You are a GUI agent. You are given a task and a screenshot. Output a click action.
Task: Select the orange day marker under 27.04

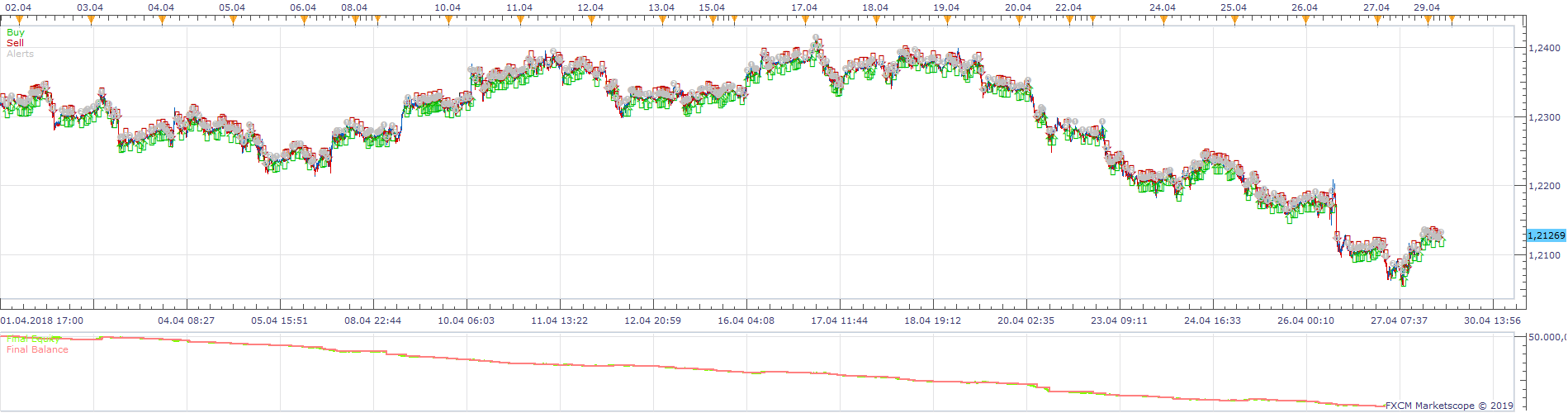click(x=1377, y=21)
